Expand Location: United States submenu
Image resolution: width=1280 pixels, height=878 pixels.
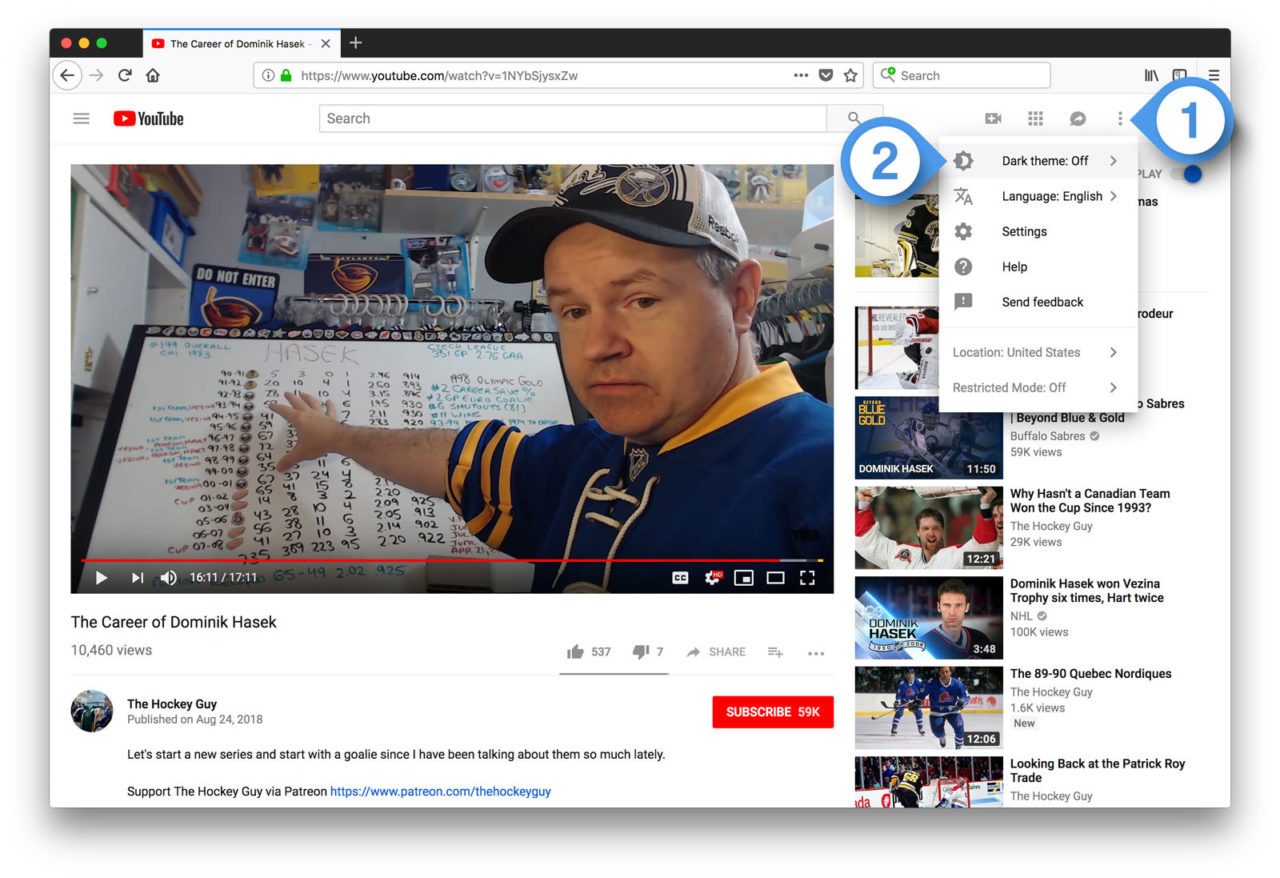click(1038, 352)
